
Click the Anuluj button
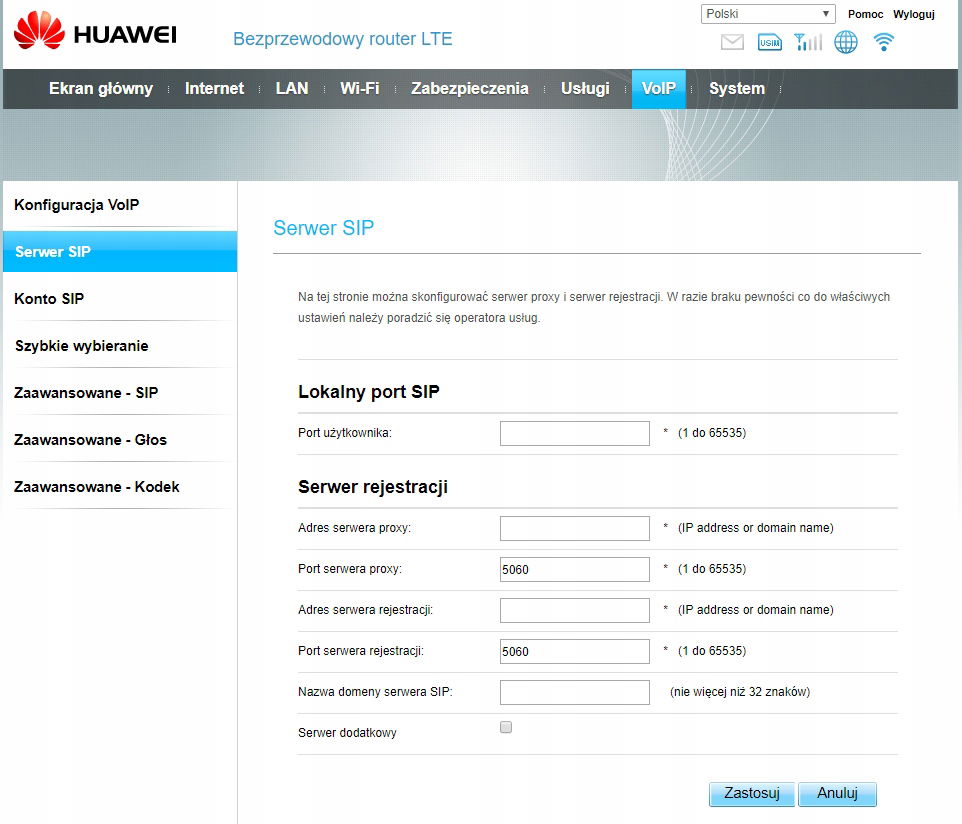click(x=837, y=793)
